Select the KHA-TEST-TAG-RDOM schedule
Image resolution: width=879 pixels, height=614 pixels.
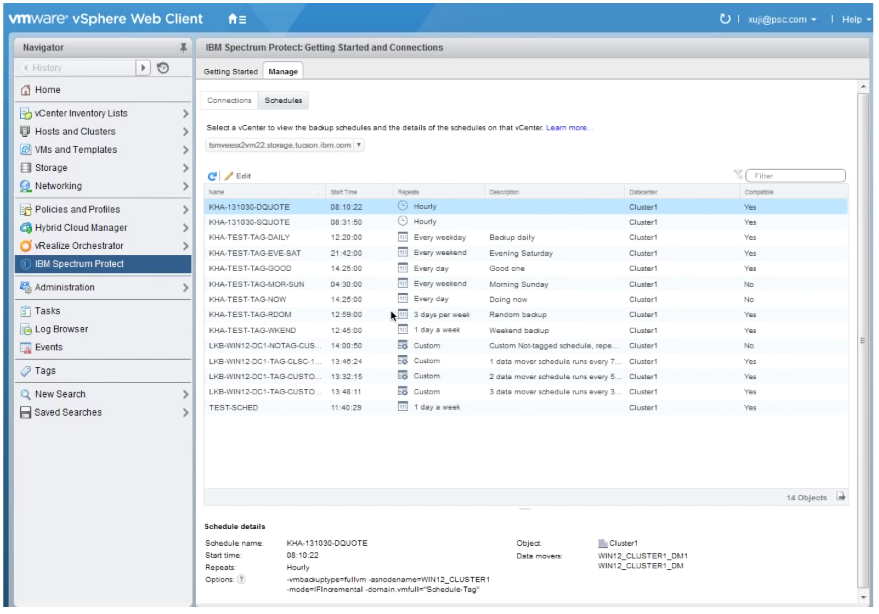pos(526,315)
